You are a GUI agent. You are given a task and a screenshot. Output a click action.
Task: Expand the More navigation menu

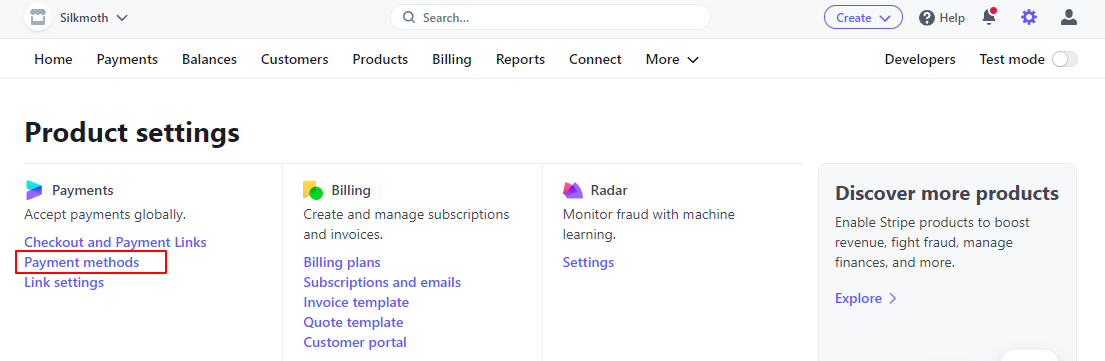pyautogui.click(x=672, y=60)
